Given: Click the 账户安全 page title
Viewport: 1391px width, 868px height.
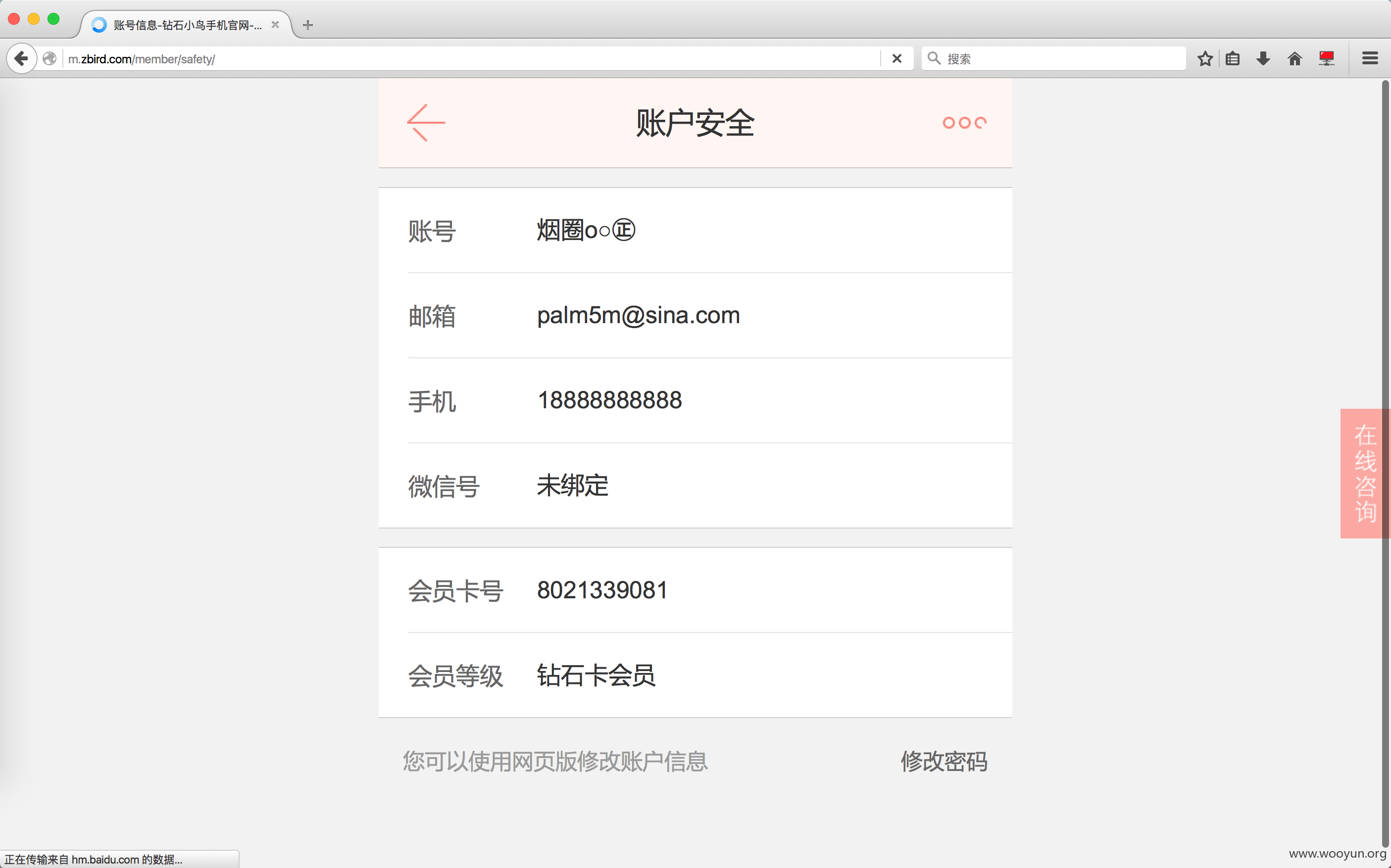Looking at the screenshot, I should pyautogui.click(x=695, y=123).
